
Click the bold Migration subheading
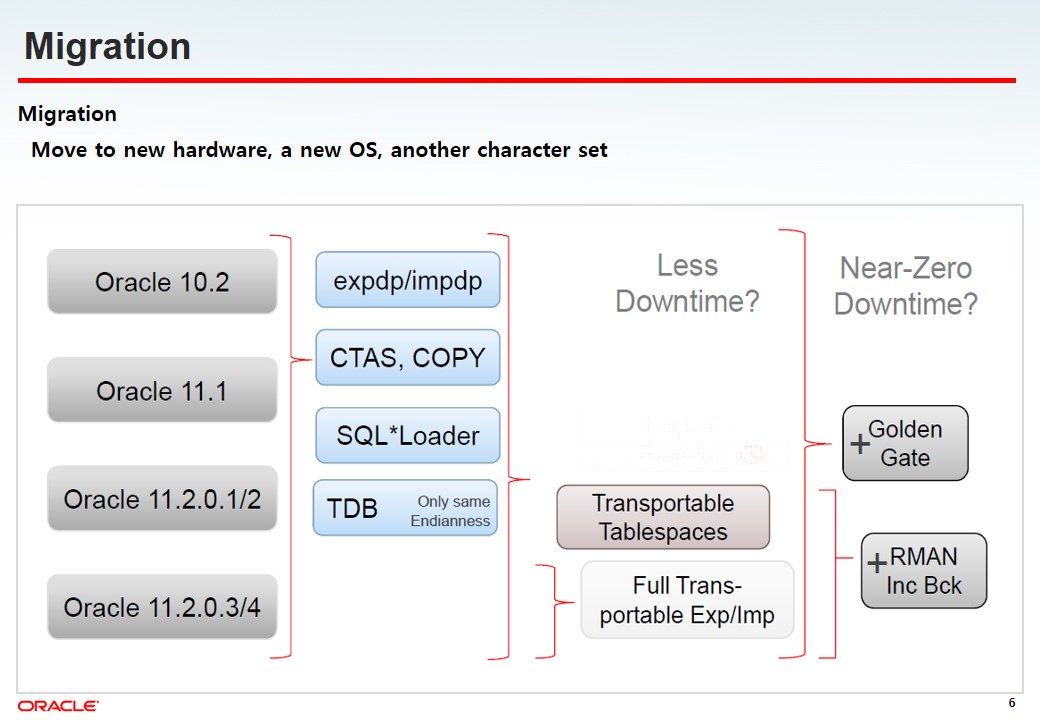point(67,114)
